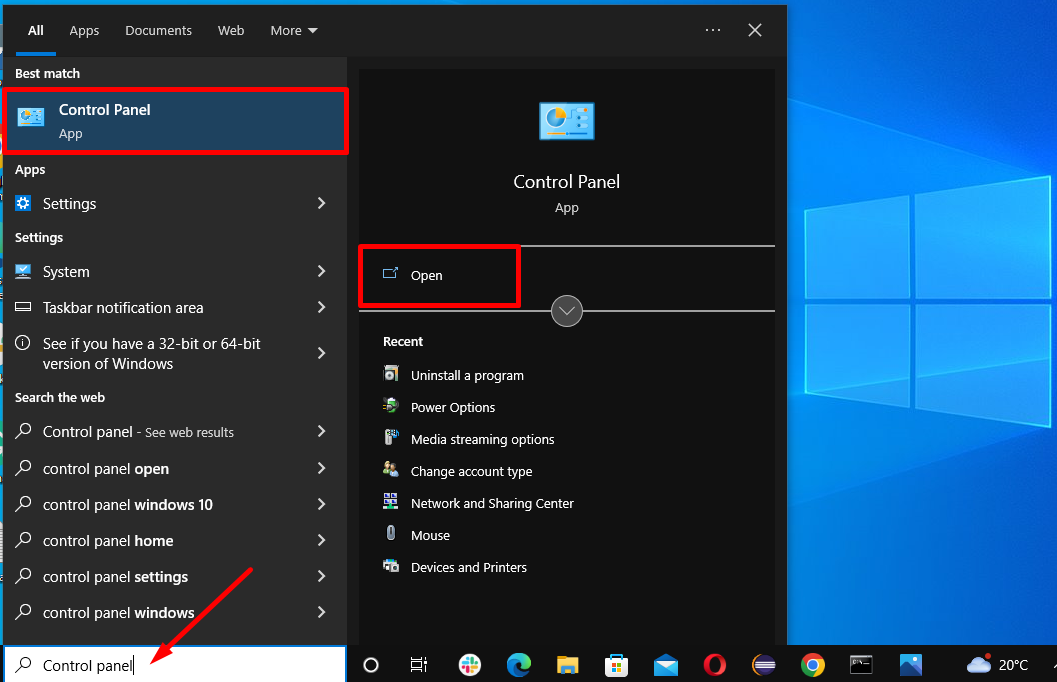The width and height of the screenshot is (1057, 682).
Task: Open the three-dot options menu
Action: [x=713, y=30]
